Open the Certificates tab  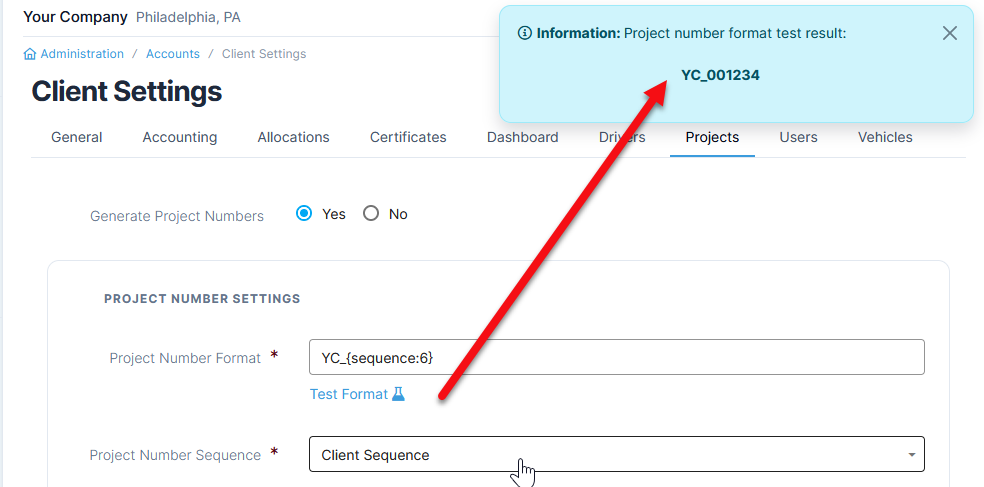pos(408,138)
